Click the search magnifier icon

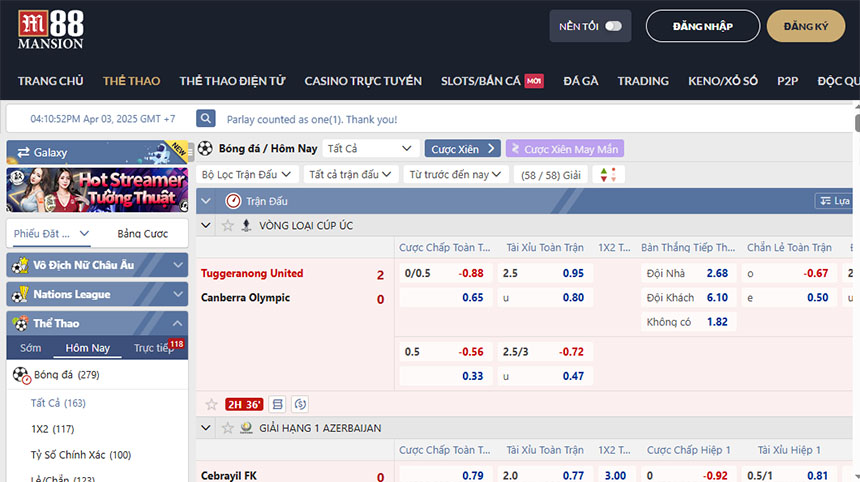click(x=206, y=119)
